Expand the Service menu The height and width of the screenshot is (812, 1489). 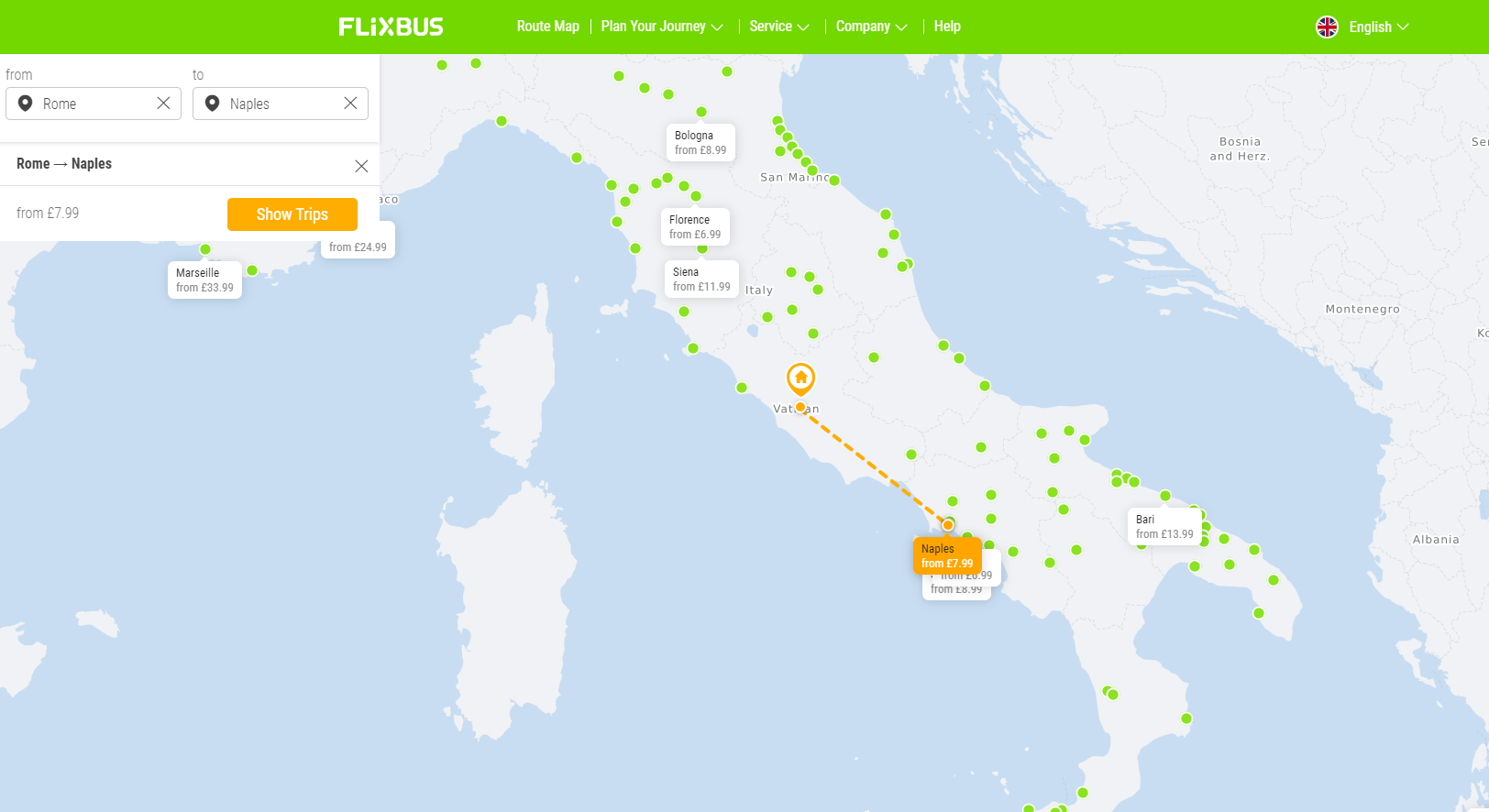click(779, 27)
